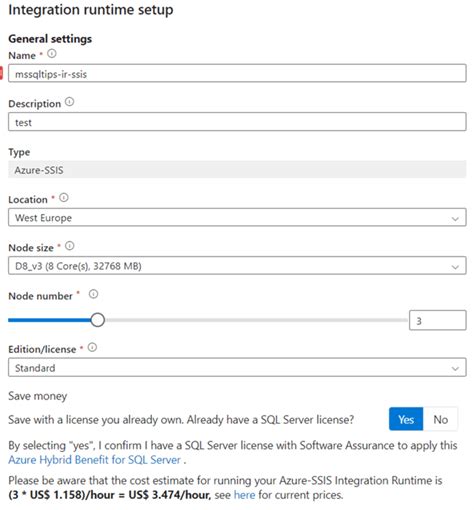Click the info icon next to Node size

69,246
